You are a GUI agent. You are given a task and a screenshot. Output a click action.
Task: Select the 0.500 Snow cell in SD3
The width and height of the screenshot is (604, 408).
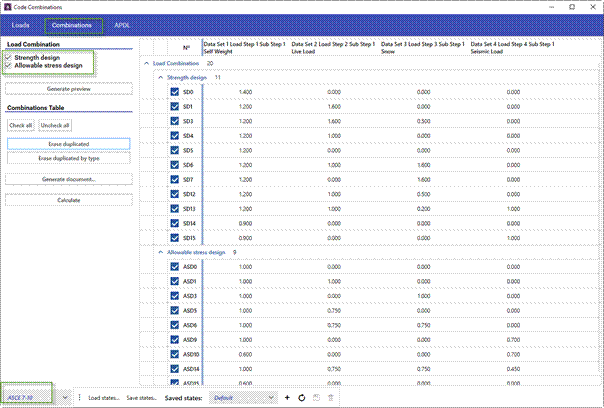[x=423, y=121]
